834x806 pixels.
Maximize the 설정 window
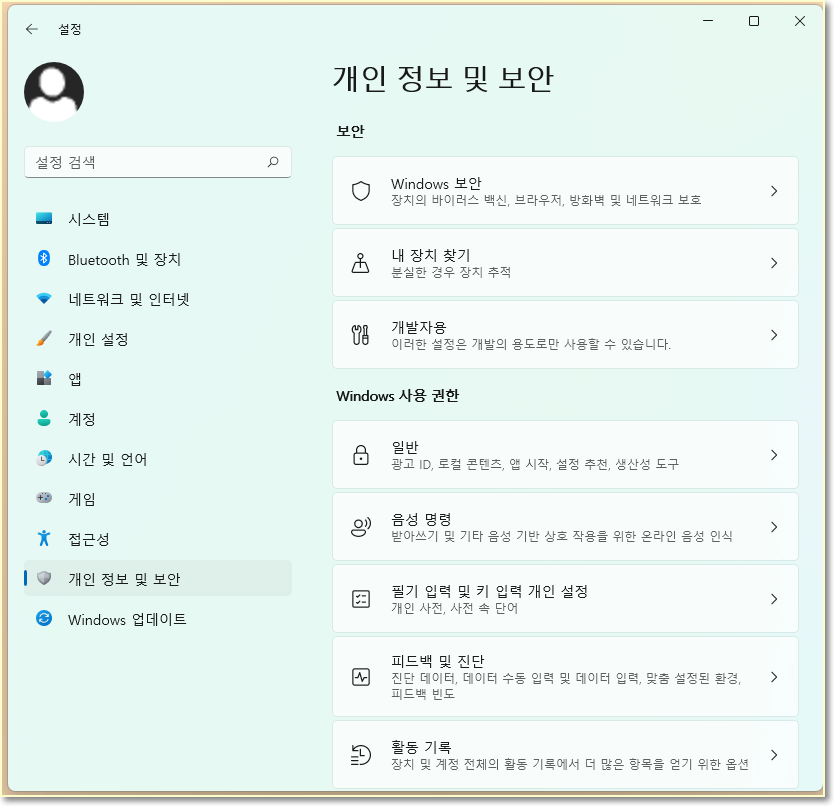pyautogui.click(x=754, y=21)
